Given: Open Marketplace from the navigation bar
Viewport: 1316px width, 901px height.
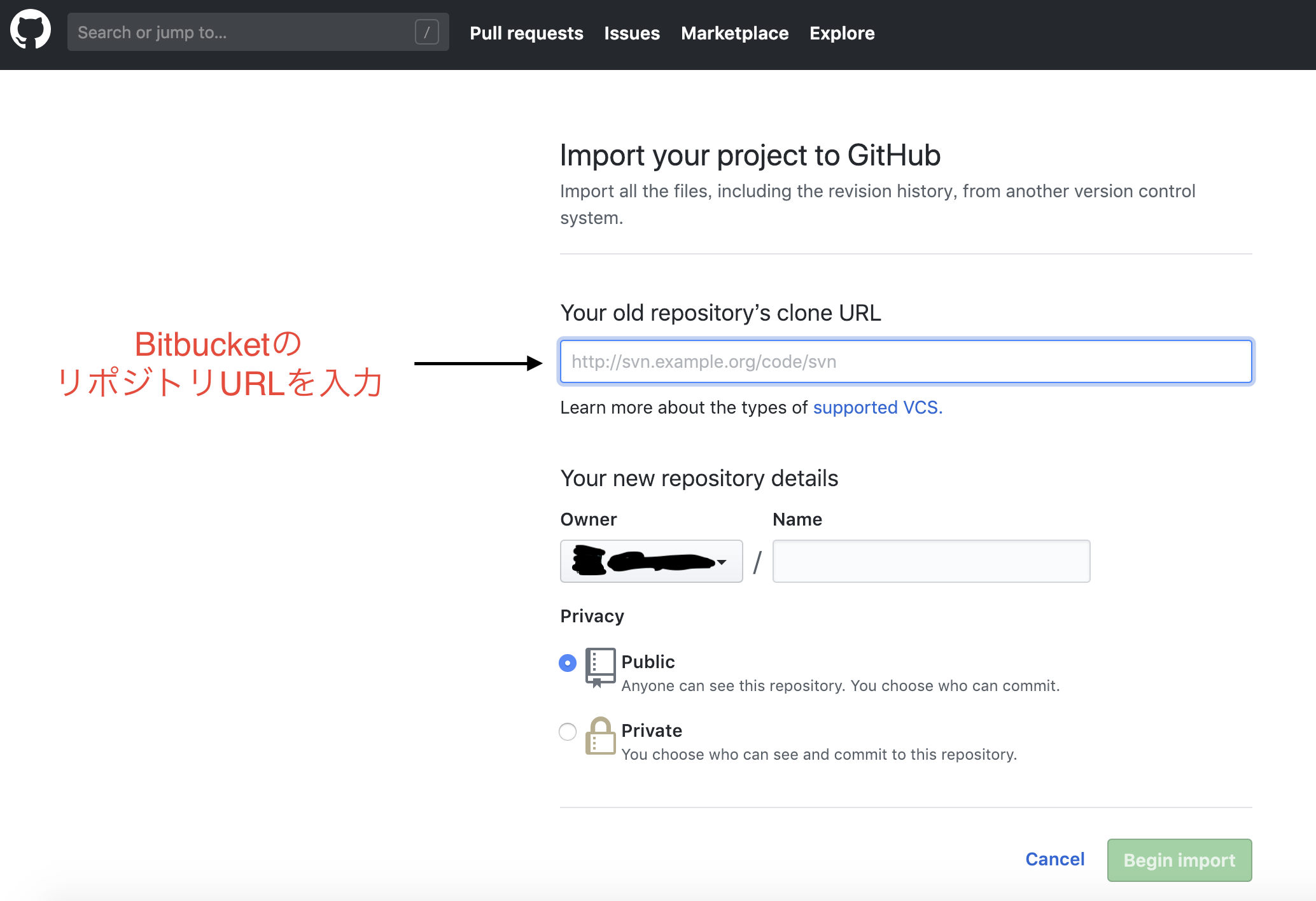Looking at the screenshot, I should point(734,32).
